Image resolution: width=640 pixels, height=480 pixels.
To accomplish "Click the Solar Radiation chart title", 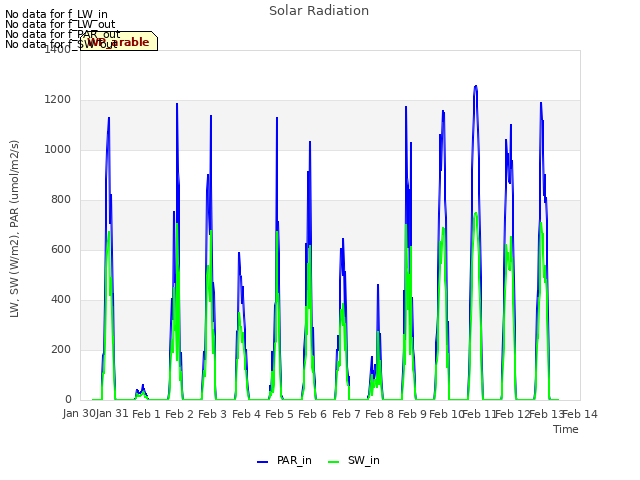I will tap(319, 11).
